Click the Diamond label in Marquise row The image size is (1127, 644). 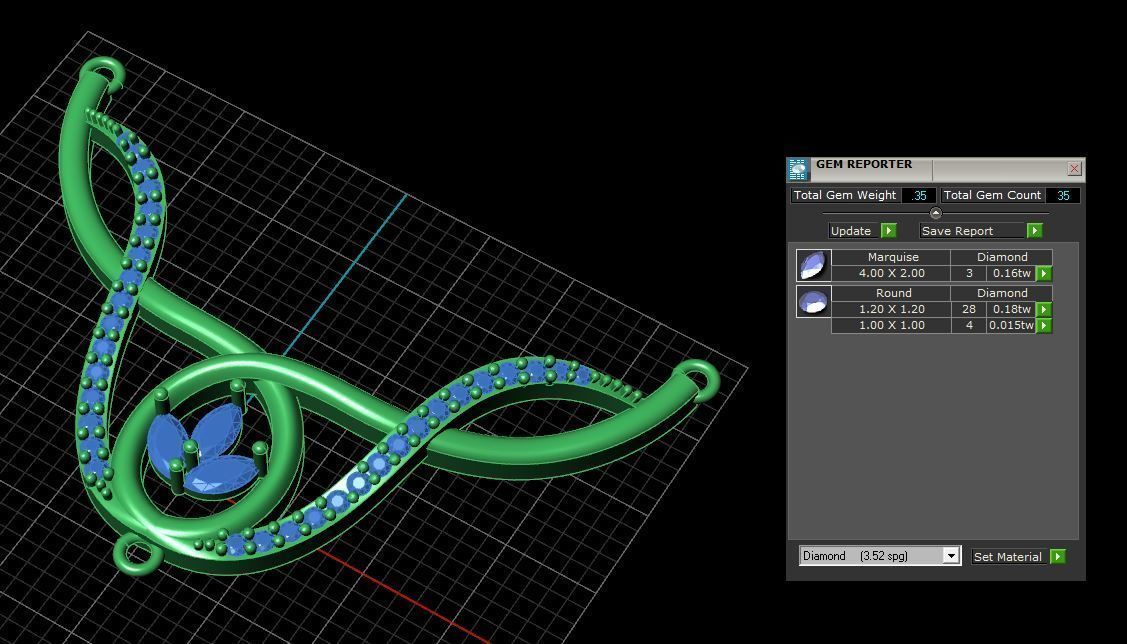pyautogui.click(x=1002, y=257)
